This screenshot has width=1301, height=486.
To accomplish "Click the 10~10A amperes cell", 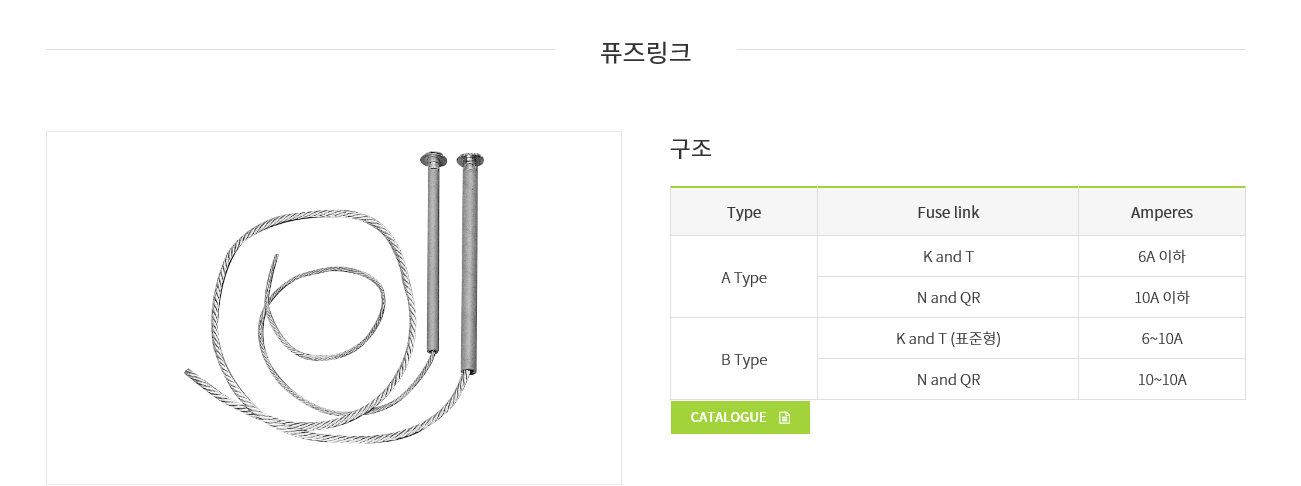I will click(x=1161, y=380).
